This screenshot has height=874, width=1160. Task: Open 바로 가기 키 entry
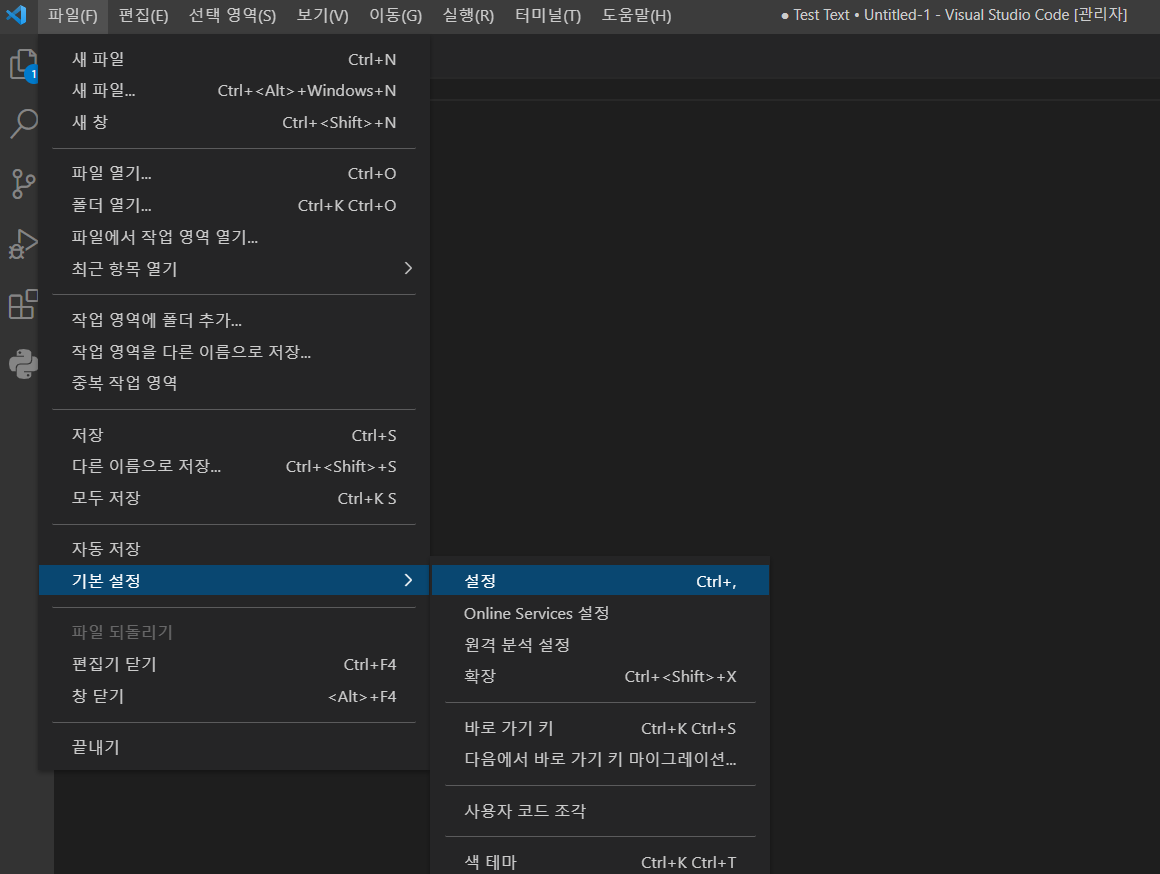[600, 728]
